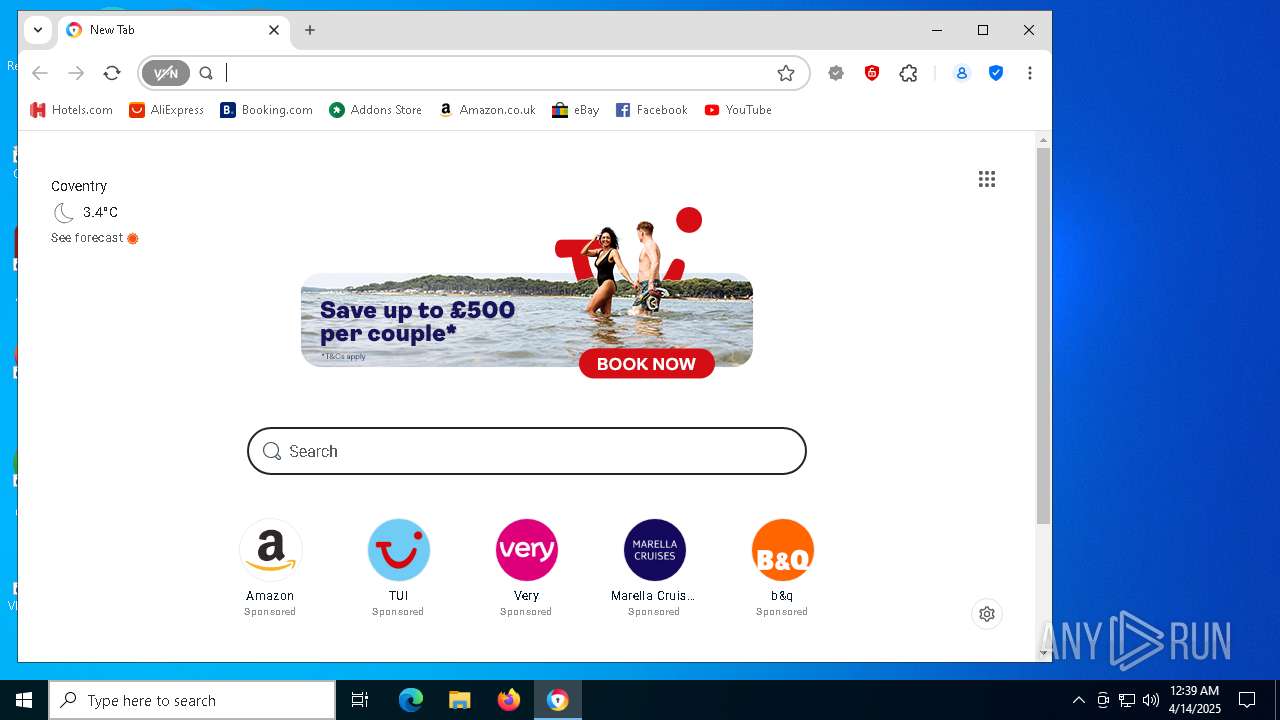Open the apps grid icon
Image resolution: width=1280 pixels, height=720 pixels.
coord(987,179)
